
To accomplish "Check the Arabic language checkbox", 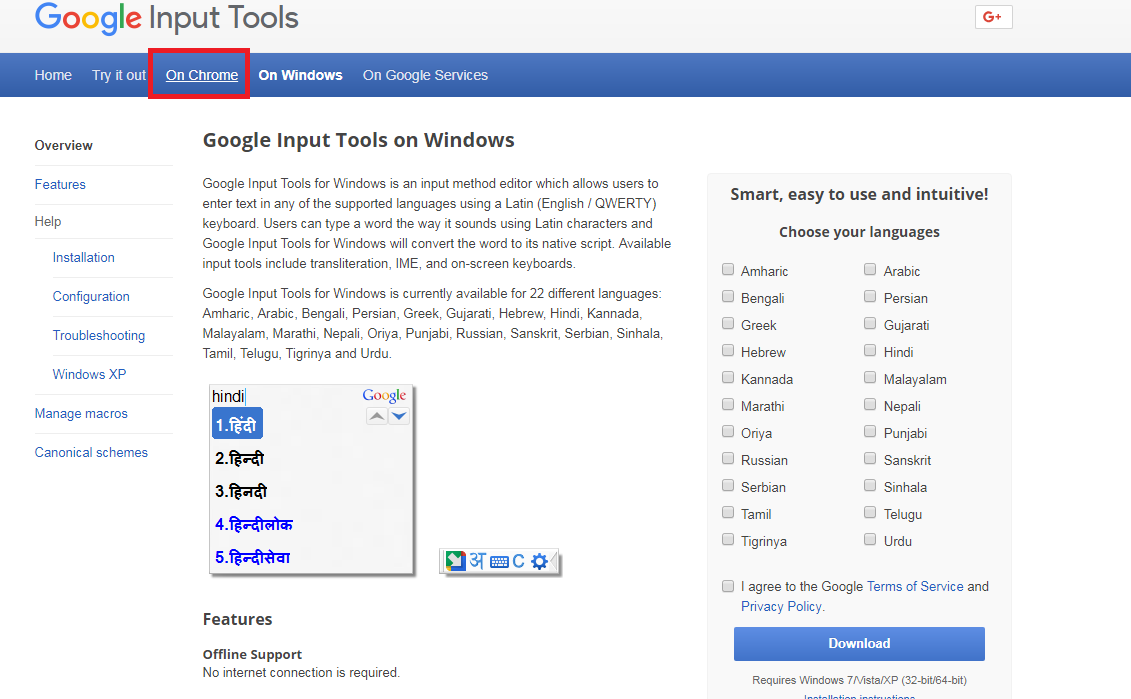I will (x=870, y=270).
